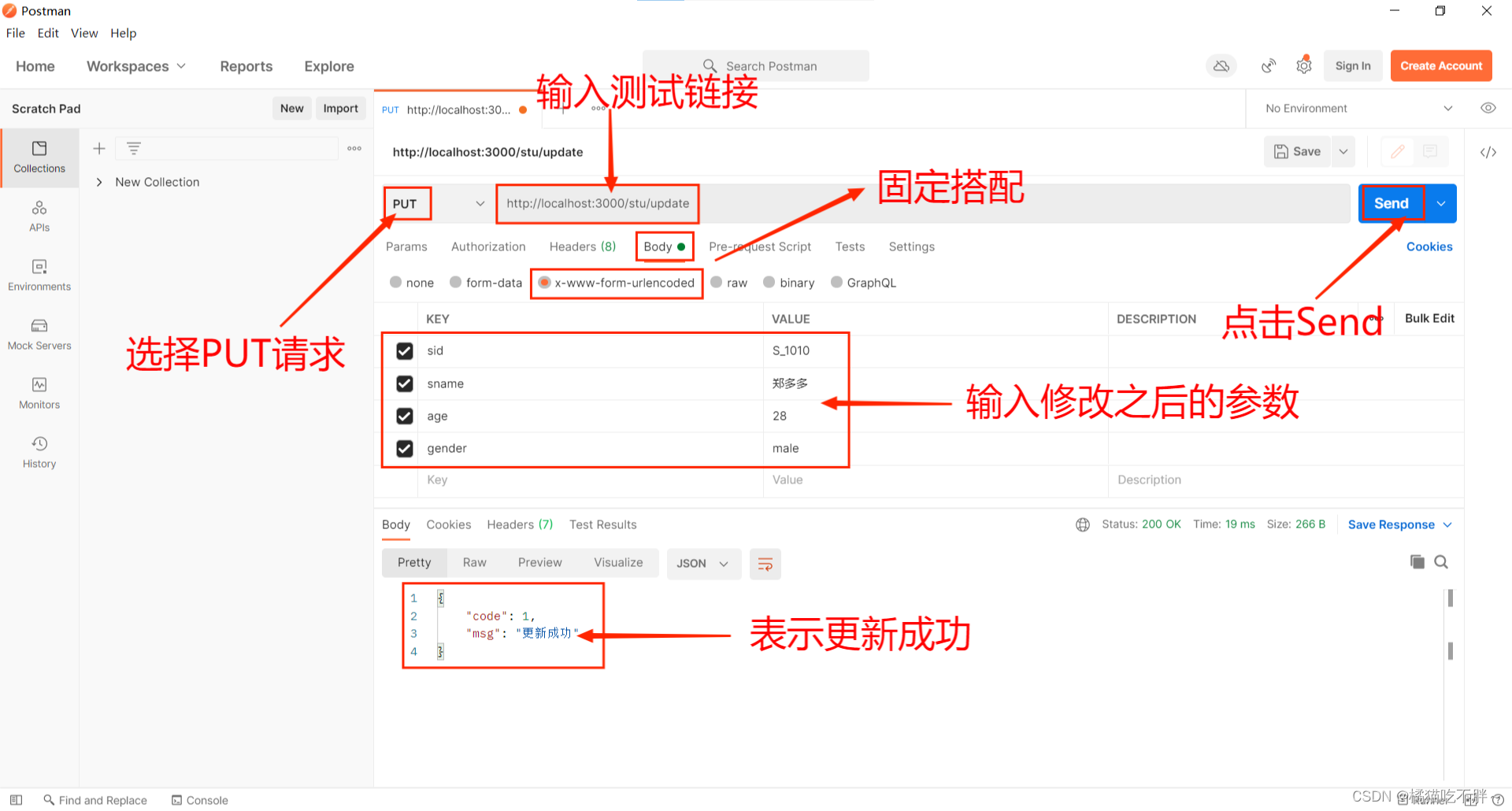Image resolution: width=1512 pixels, height=811 pixels.
Task: Click the Search Postman field
Action: click(x=756, y=66)
